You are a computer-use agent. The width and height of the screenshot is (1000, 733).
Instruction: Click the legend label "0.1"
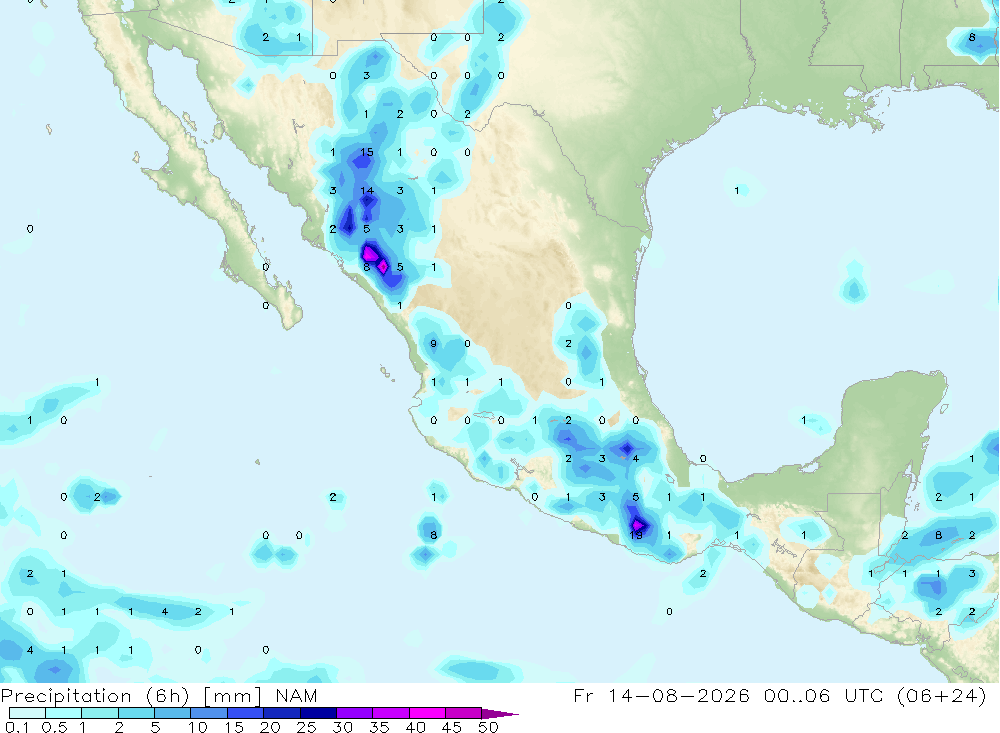coord(17,727)
